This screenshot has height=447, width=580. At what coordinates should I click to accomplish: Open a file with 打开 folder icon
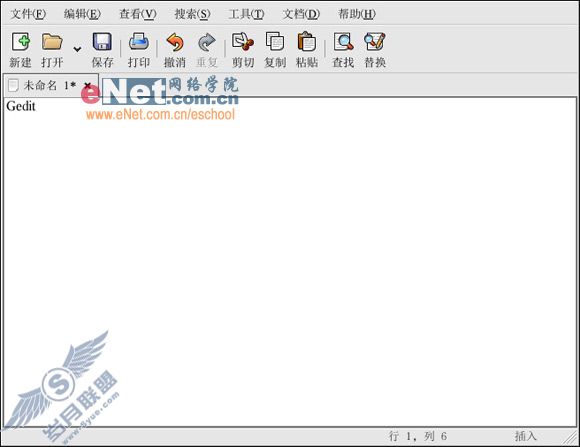(52, 41)
